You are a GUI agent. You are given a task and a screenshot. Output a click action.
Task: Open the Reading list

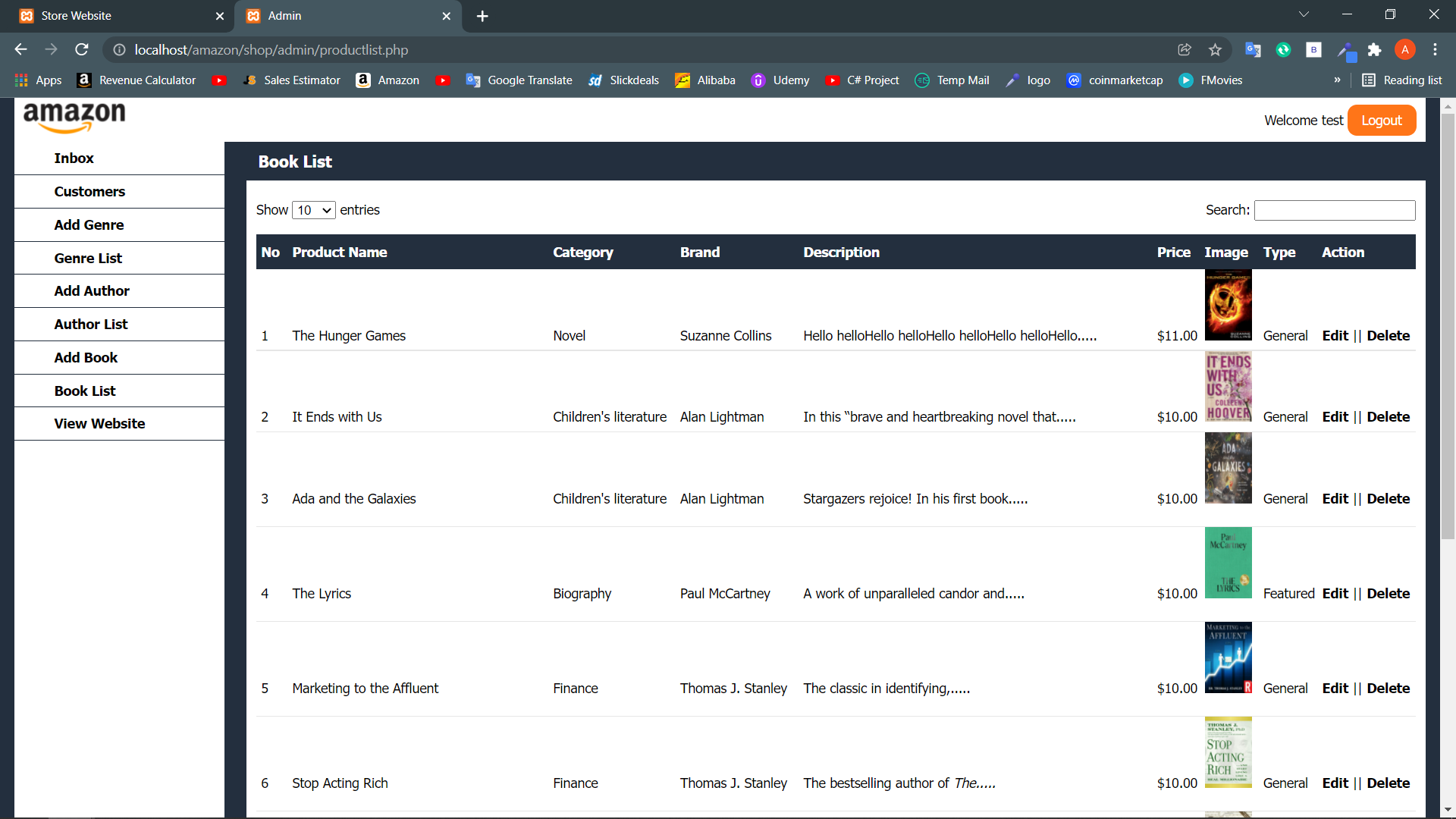[x=1401, y=80]
